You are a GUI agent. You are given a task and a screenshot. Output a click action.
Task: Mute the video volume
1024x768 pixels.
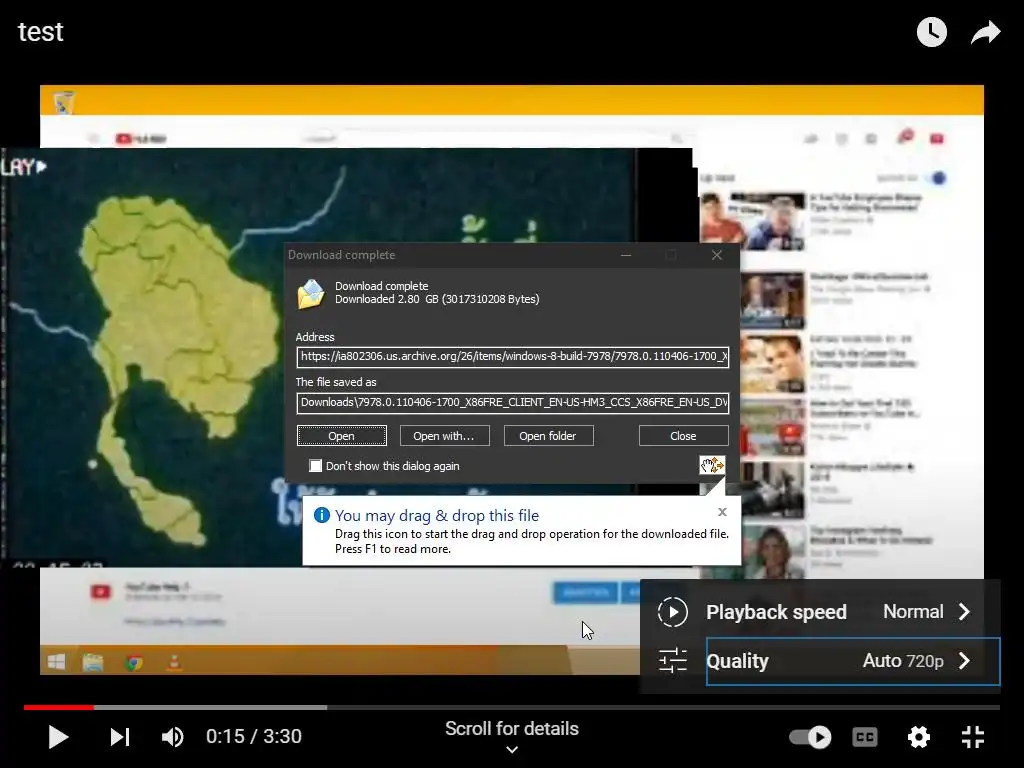click(x=172, y=737)
